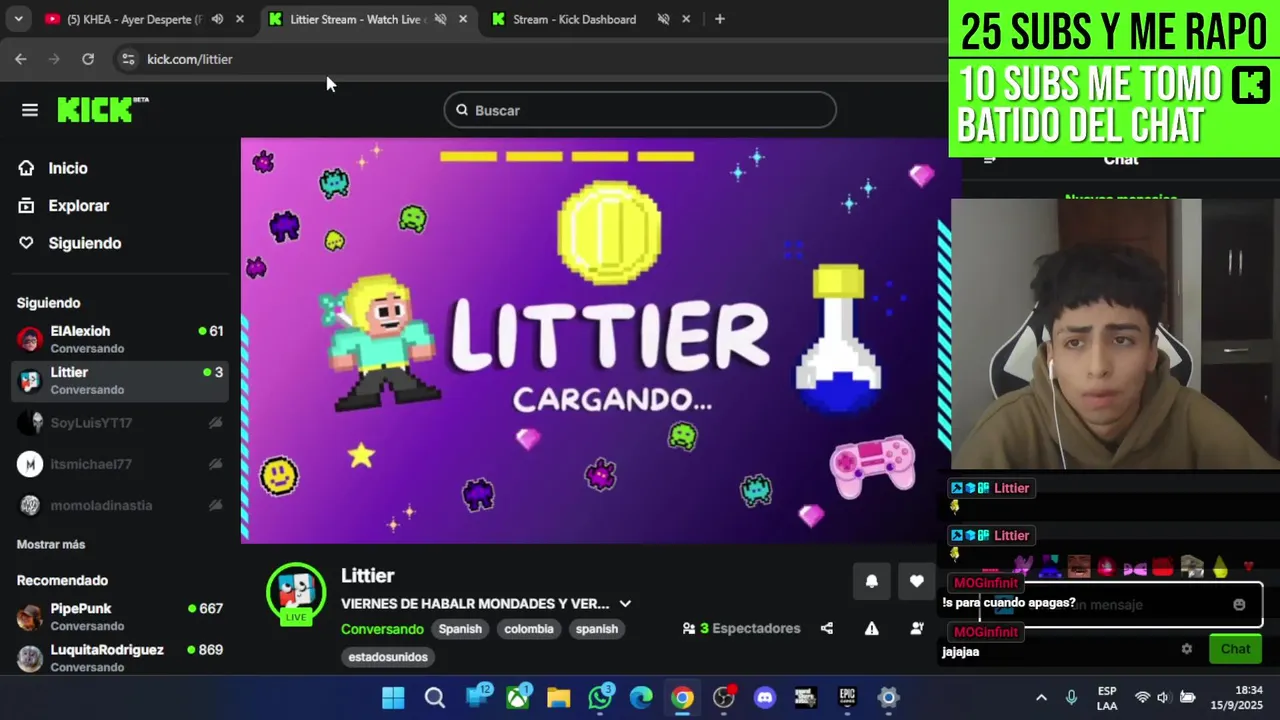
Task: Click the lowercase spanish tag
Action: coord(597,629)
